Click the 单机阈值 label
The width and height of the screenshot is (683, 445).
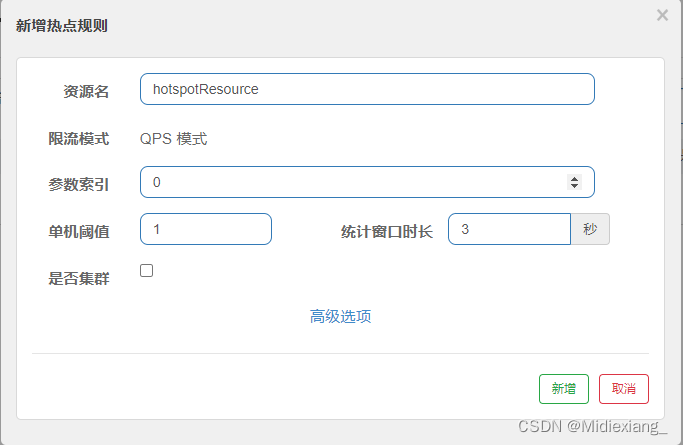pyautogui.click(x=78, y=232)
